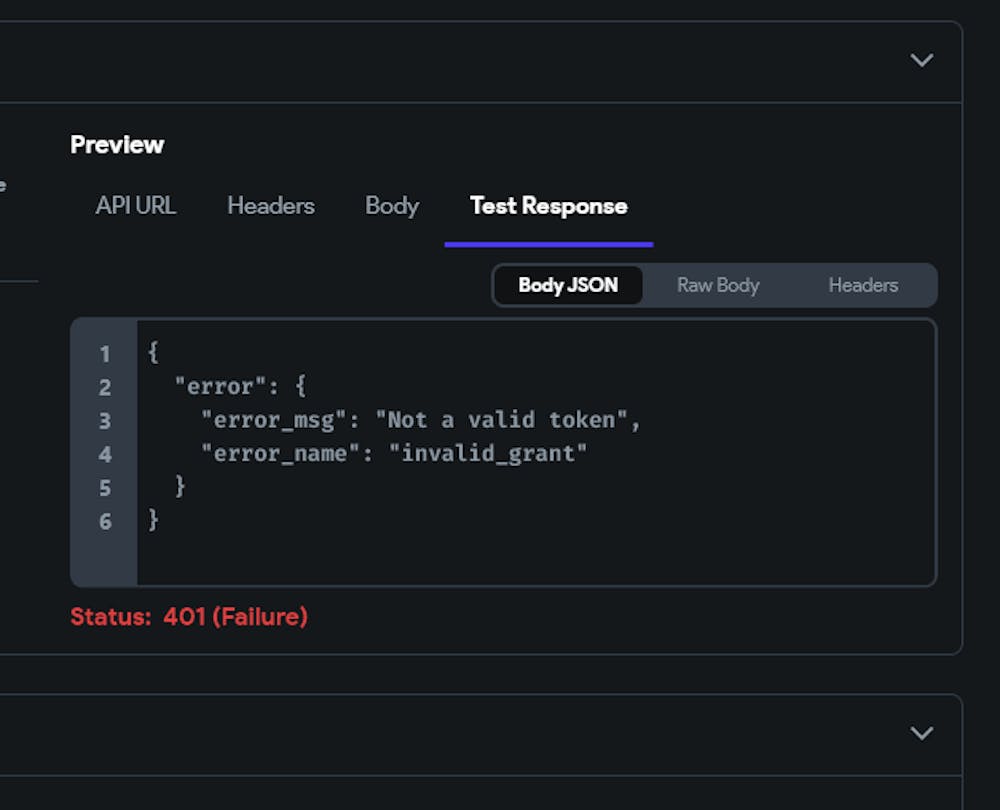Click line number 1 in the gutter
The image size is (1000, 810).
[104, 354]
